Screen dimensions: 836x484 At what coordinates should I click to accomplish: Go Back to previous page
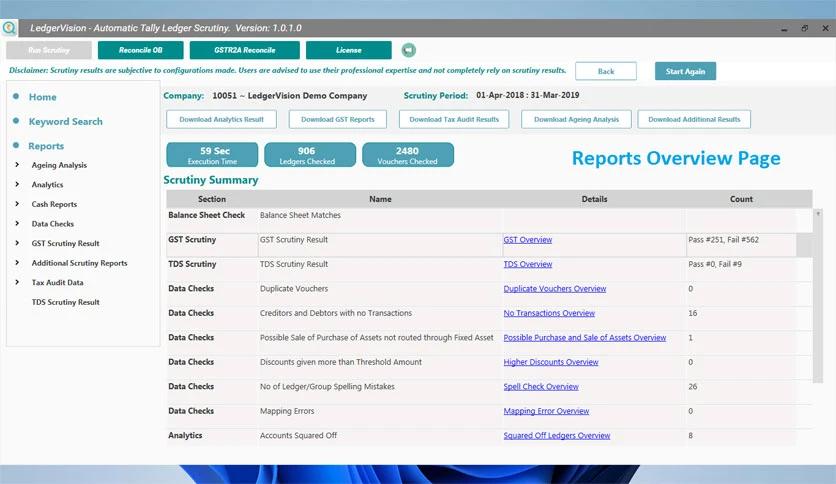point(606,71)
